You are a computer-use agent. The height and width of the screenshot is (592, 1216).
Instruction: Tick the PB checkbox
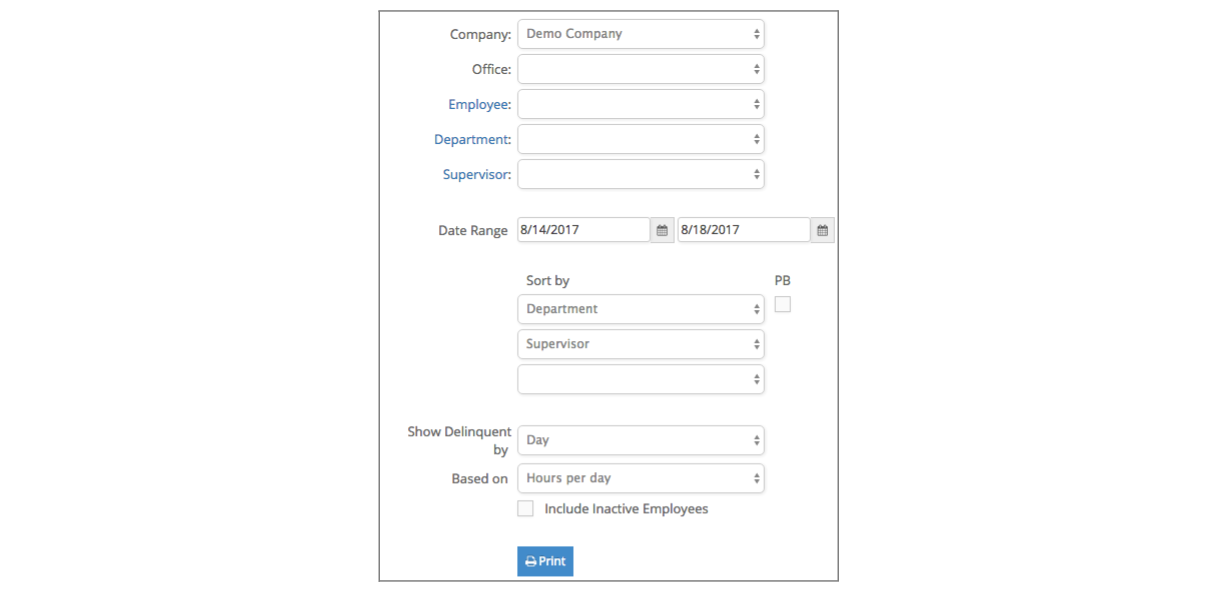coord(782,304)
